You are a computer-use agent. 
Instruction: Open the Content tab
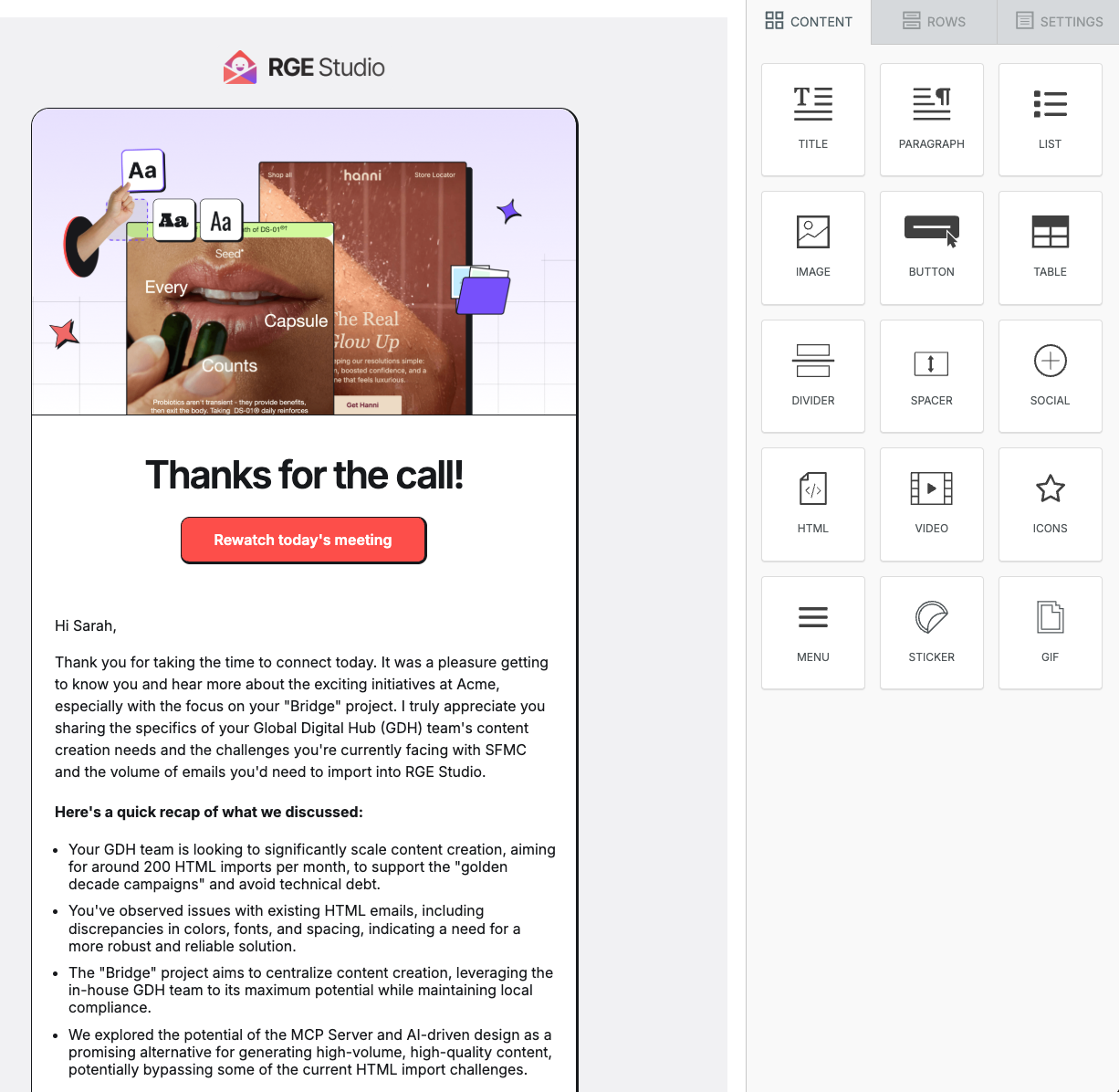[809, 21]
